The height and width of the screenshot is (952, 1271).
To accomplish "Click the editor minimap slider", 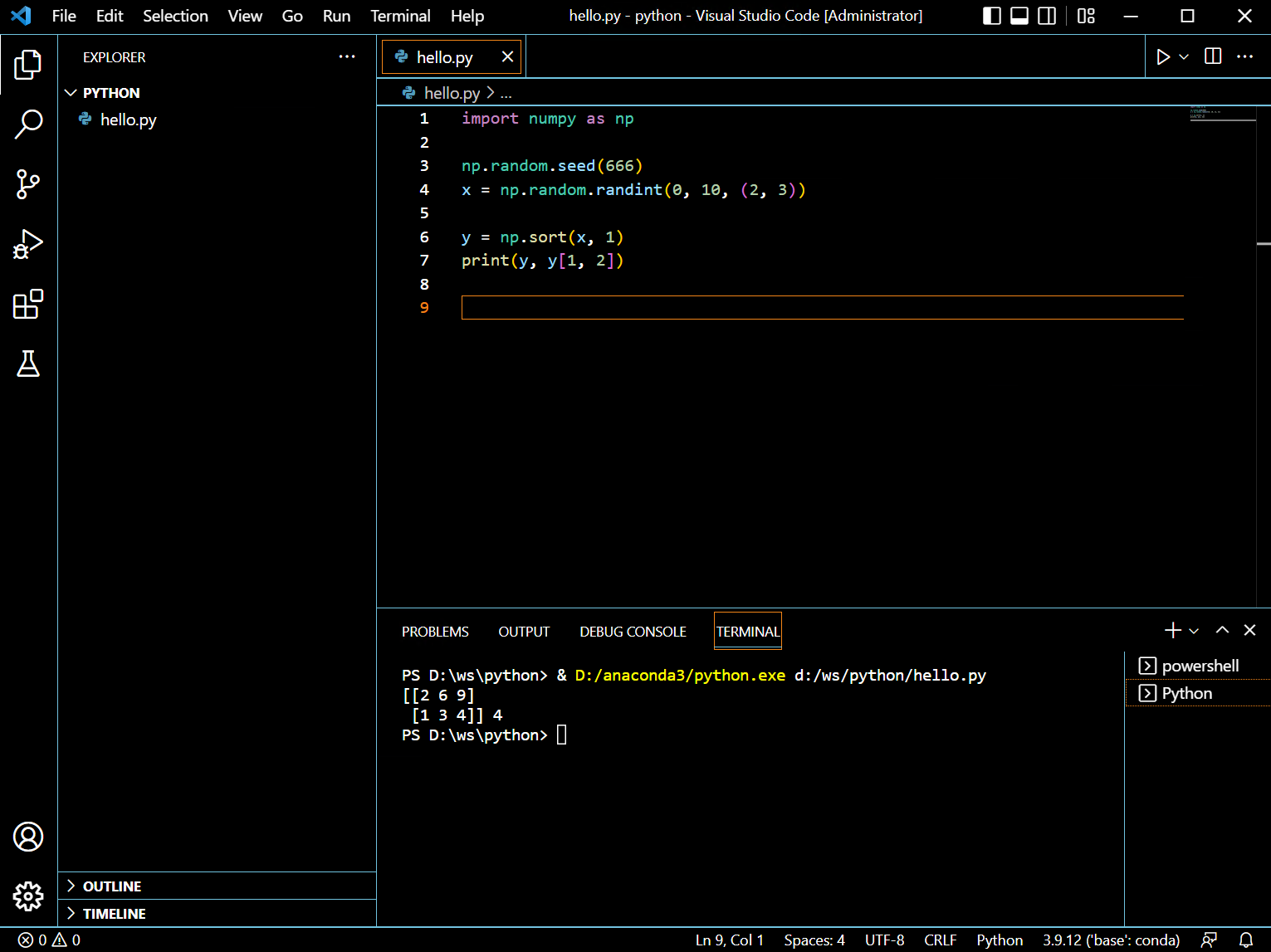I will coord(1222,113).
